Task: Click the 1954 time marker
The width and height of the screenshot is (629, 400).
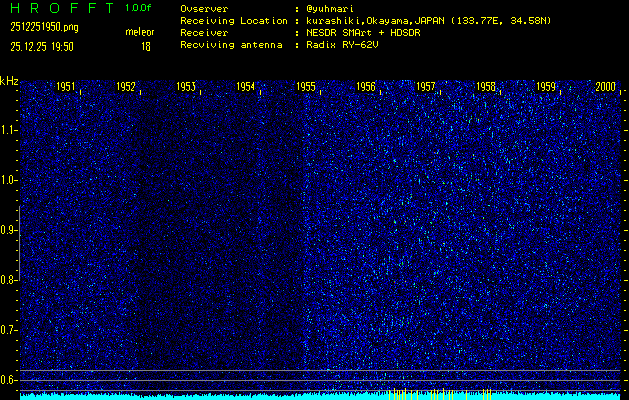Action: [246, 87]
